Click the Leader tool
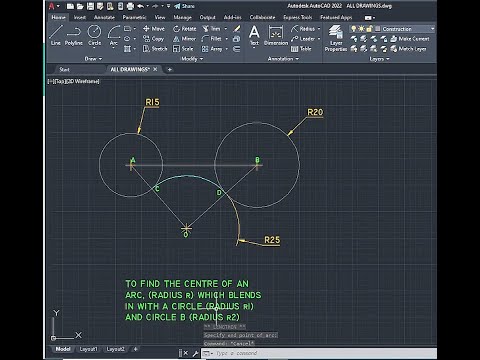The height and width of the screenshot is (360, 480). pyautogui.click(x=303, y=39)
